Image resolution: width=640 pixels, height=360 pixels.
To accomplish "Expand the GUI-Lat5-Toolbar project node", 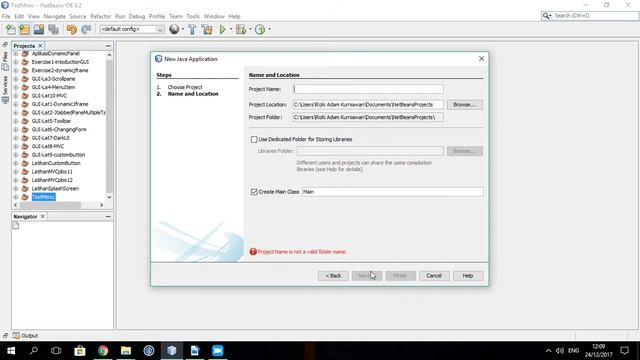I will coord(16,121).
